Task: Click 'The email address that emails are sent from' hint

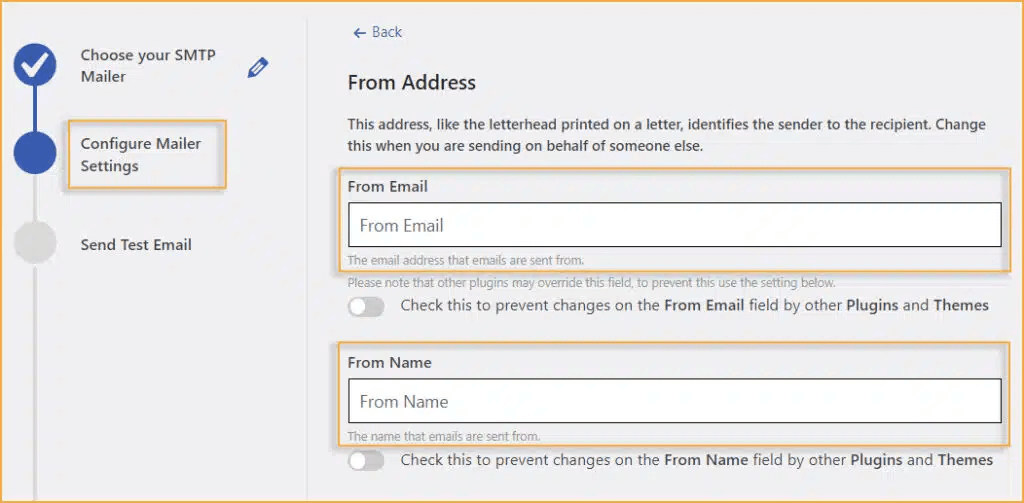Action: 466,260
